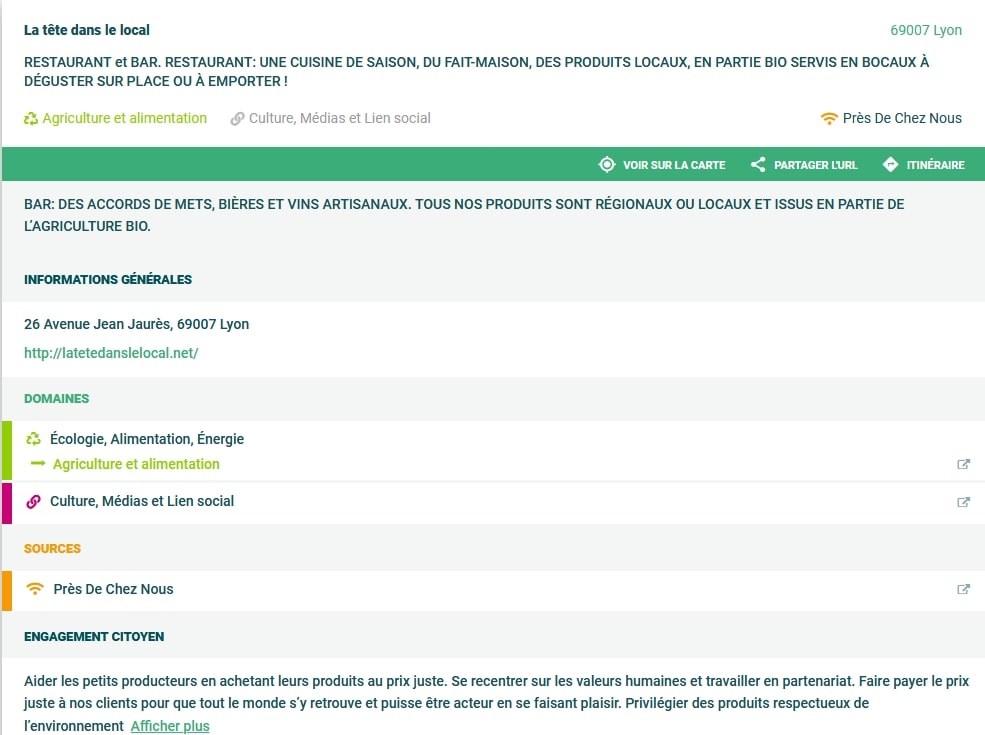
Task: Click the grey link icon before Culture tag
Action: (x=237, y=119)
